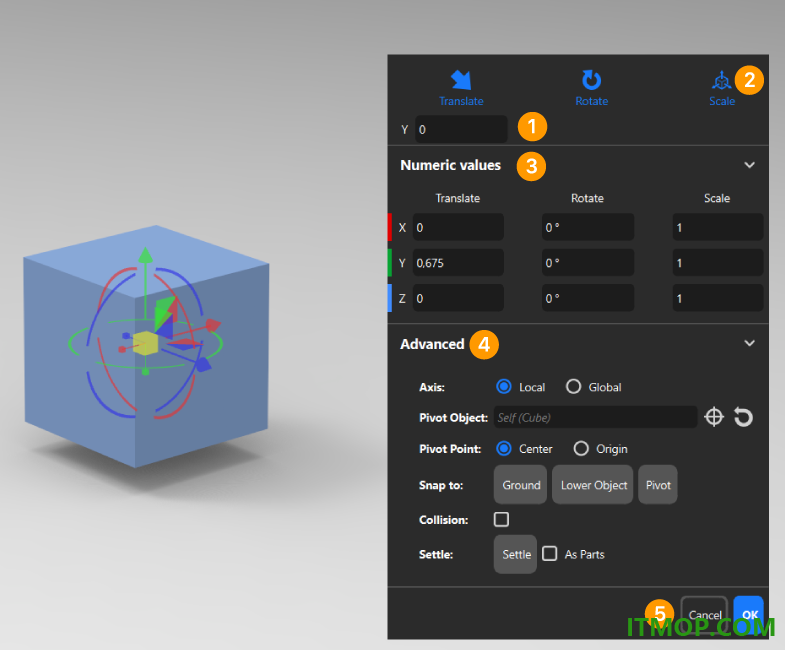Pick pivot object with crosshair icon
The image size is (785, 650).
(714, 417)
